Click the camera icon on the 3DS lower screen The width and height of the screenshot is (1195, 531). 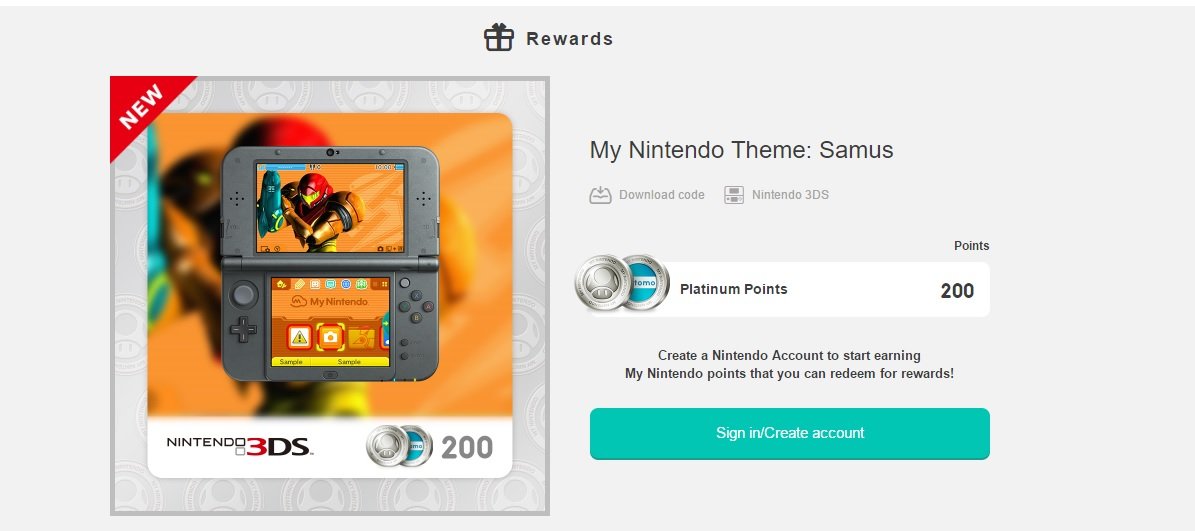point(327,337)
